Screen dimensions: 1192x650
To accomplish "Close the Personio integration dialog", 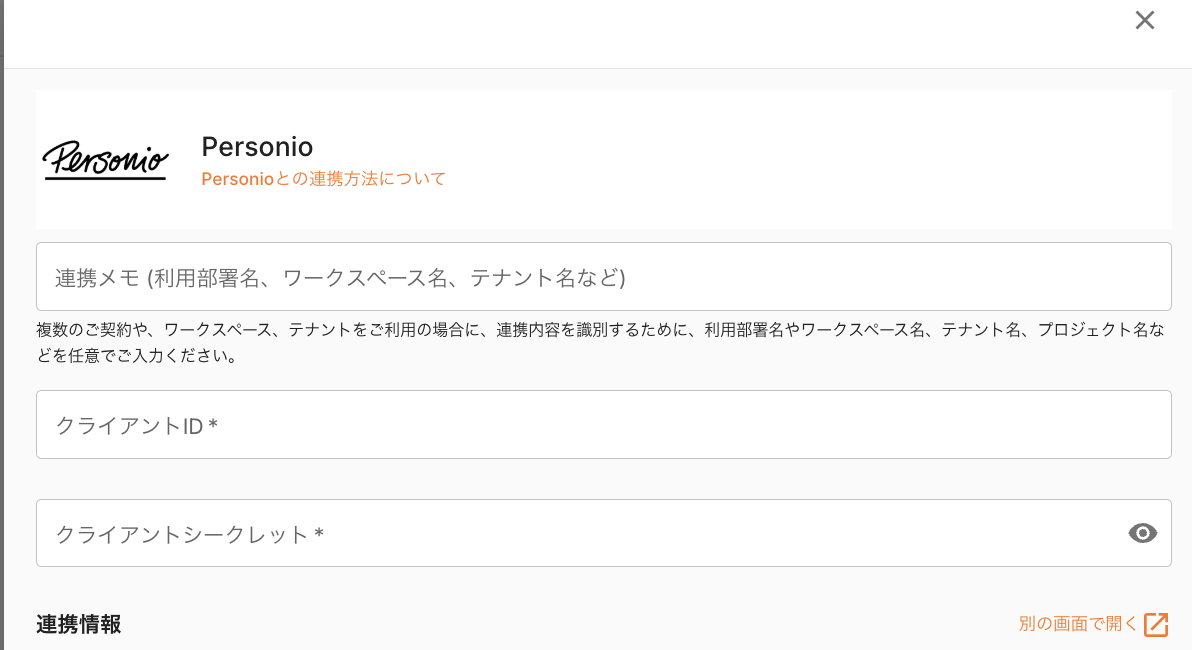I will pyautogui.click(x=1145, y=21).
